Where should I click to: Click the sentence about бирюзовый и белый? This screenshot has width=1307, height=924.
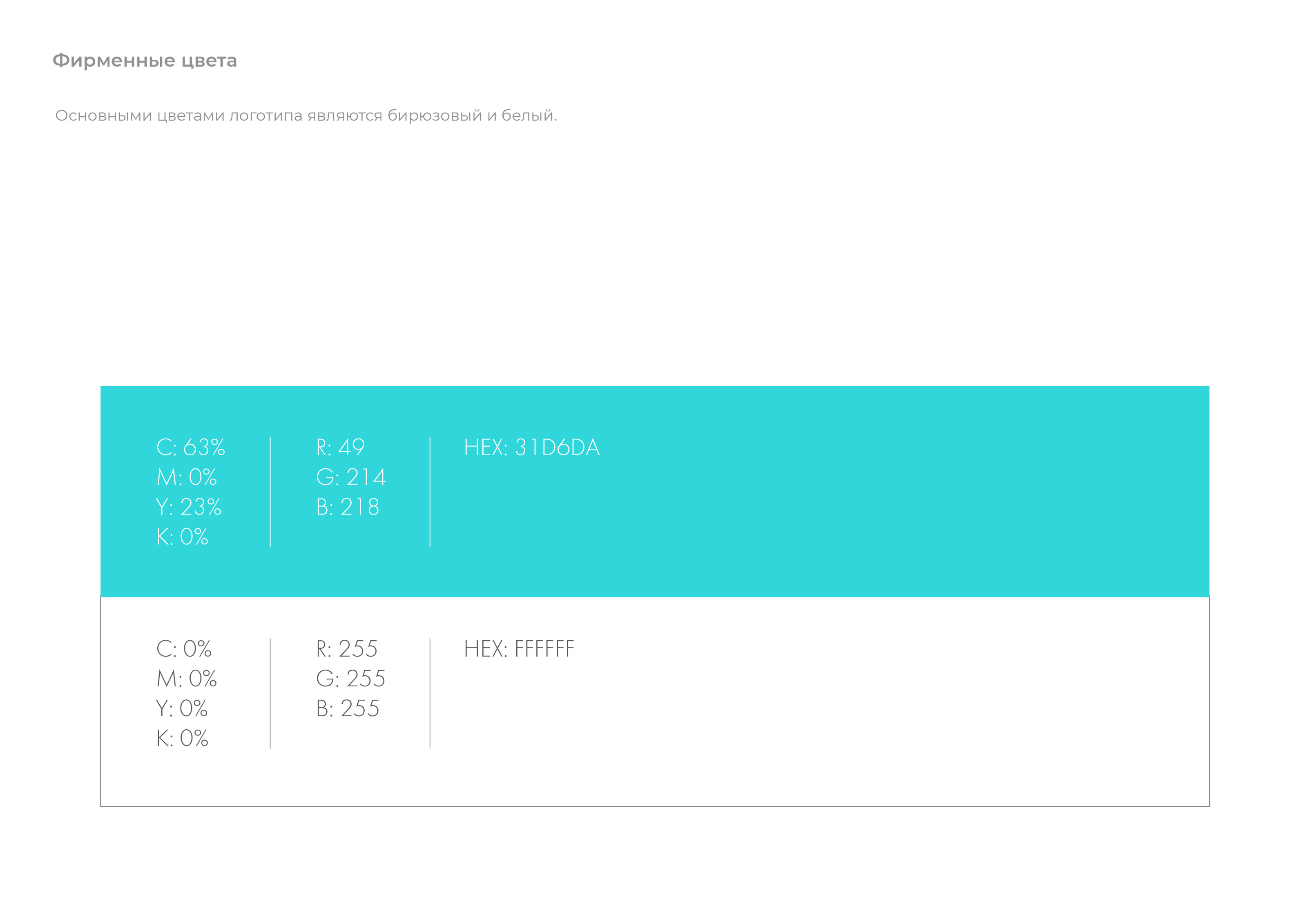click(306, 116)
